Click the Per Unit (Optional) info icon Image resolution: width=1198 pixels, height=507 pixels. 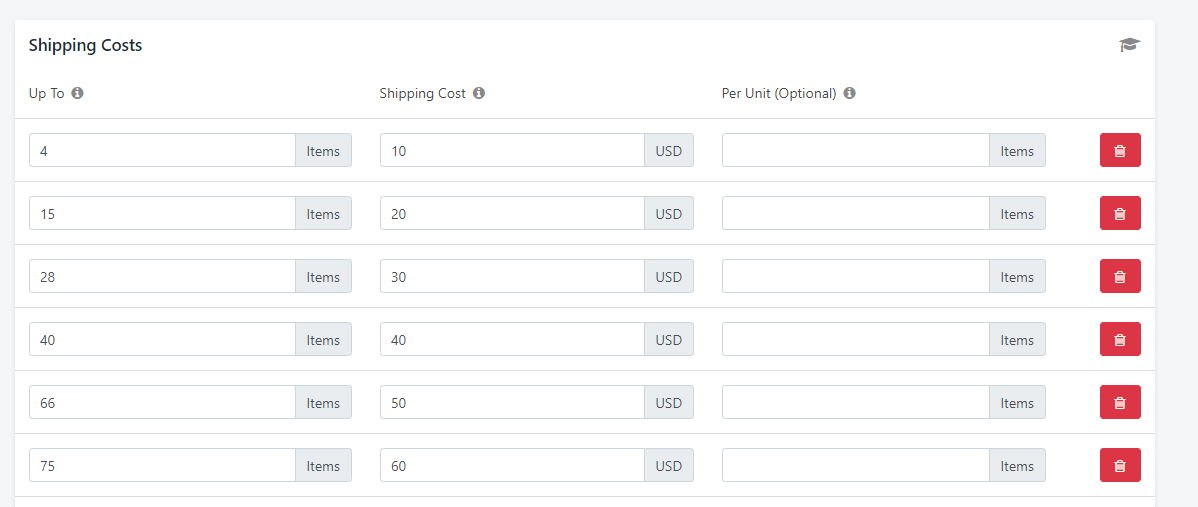click(849, 93)
